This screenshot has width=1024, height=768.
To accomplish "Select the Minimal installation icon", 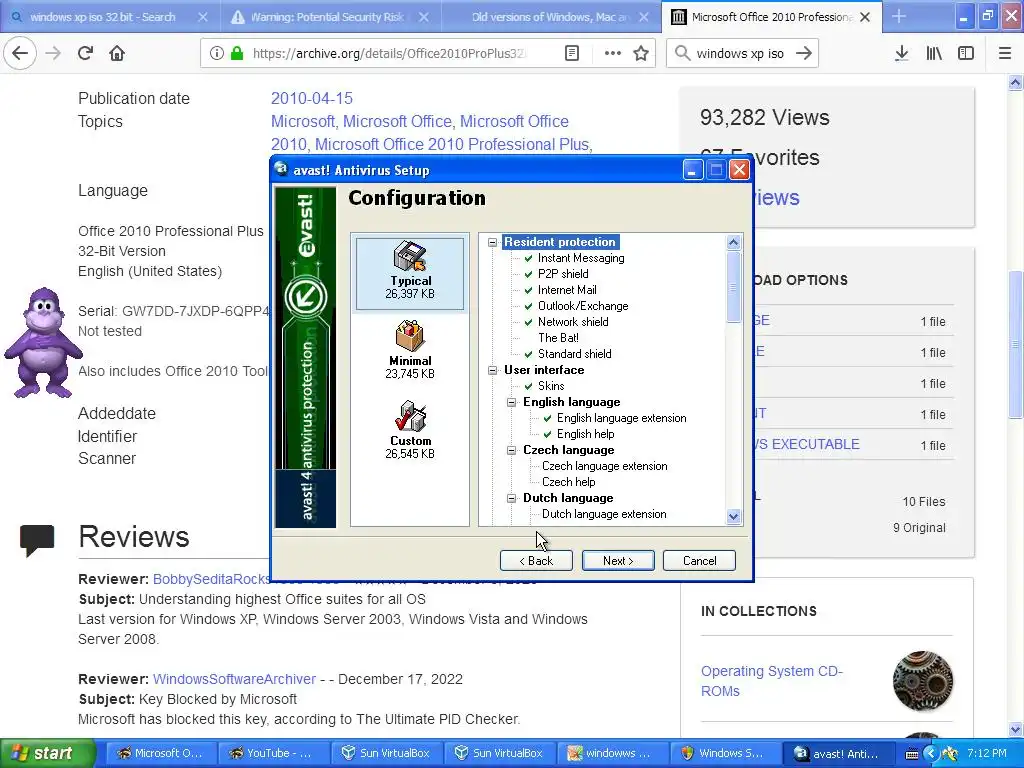I will tap(410, 336).
